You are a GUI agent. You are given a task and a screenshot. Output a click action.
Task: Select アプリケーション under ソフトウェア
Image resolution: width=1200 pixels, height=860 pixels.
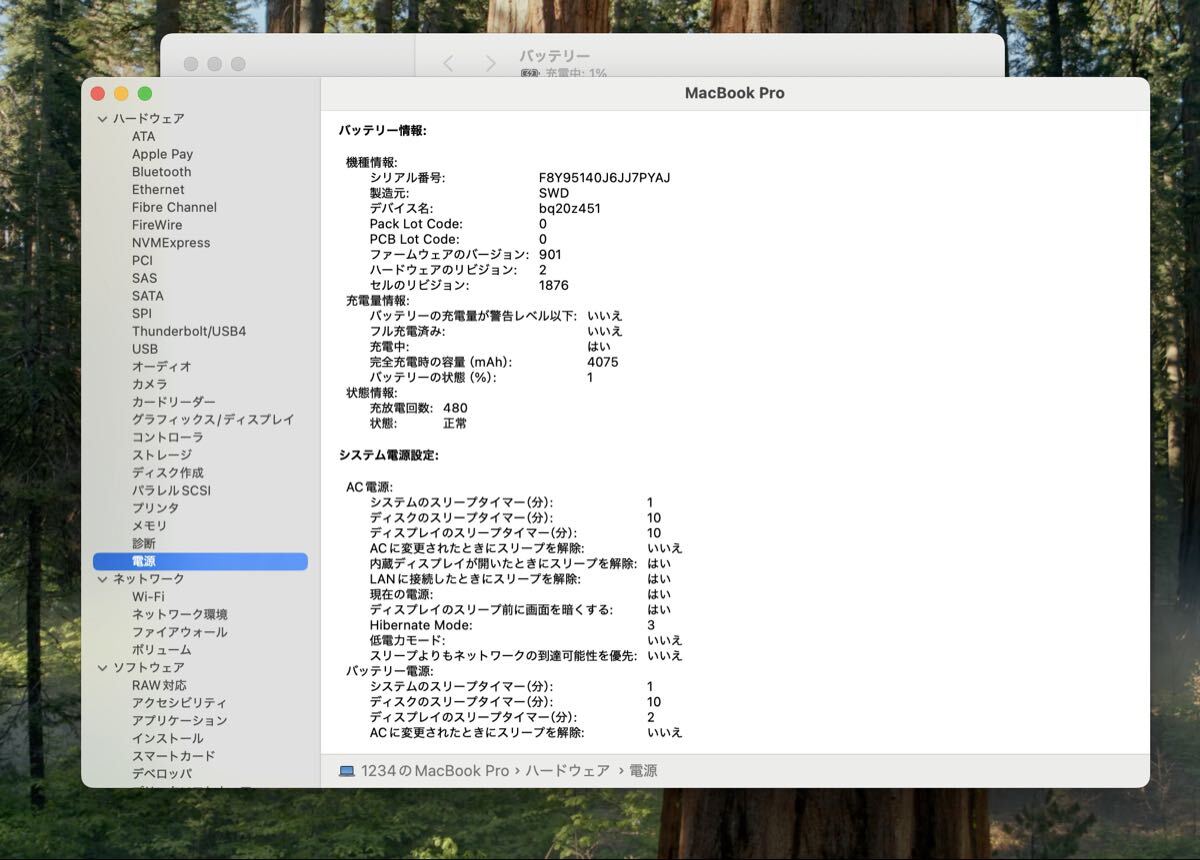coord(179,721)
